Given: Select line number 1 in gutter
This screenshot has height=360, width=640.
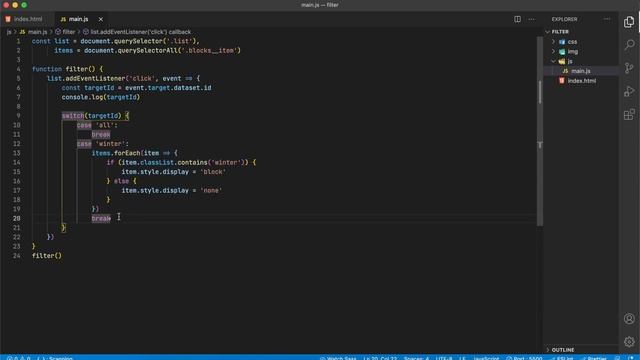Looking at the screenshot, I should tap(18, 41).
